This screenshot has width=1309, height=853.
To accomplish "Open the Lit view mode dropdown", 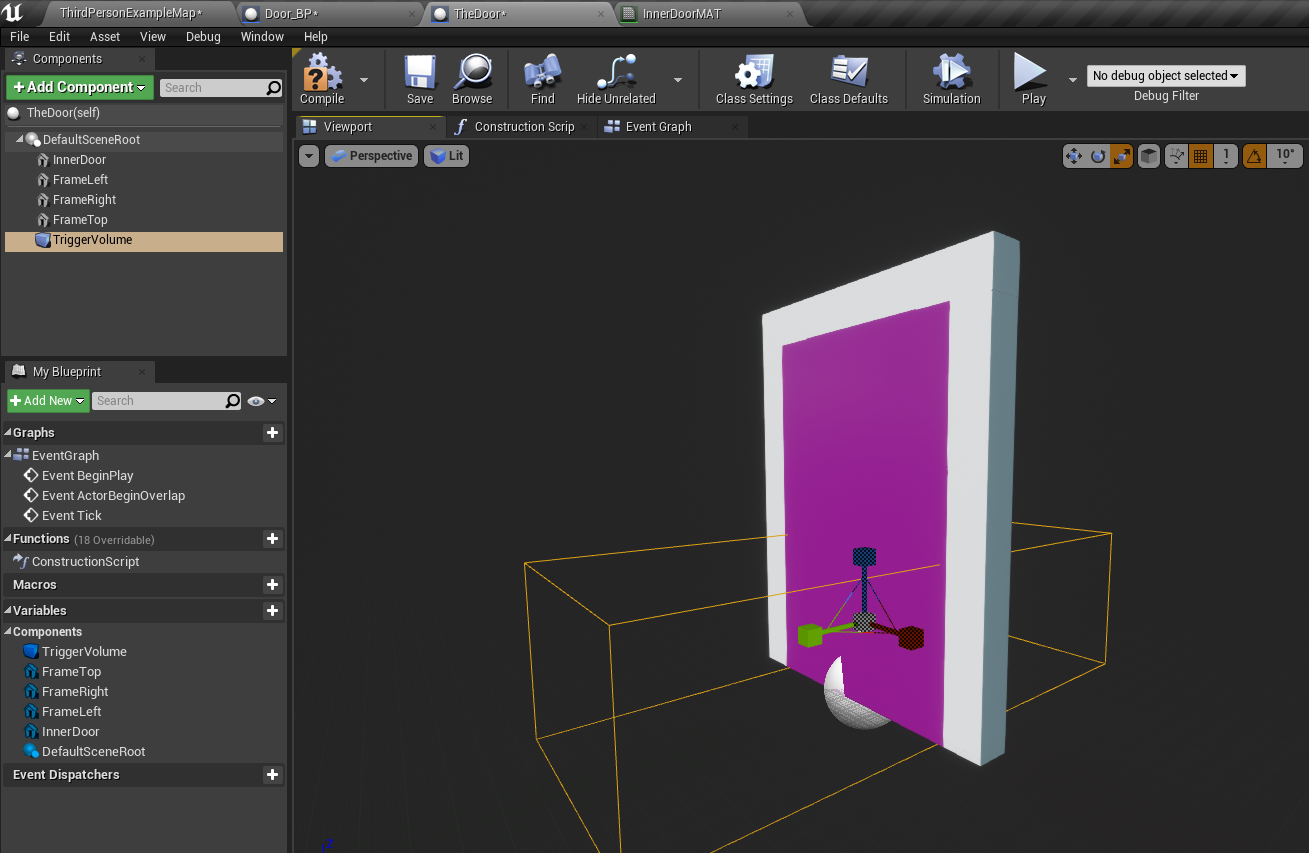I will point(446,156).
